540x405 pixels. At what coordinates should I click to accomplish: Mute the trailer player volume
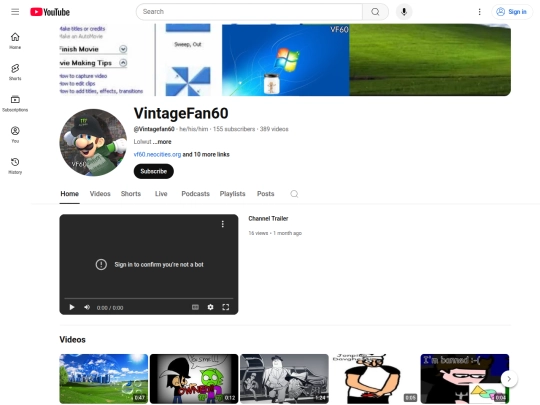pyautogui.click(x=87, y=307)
